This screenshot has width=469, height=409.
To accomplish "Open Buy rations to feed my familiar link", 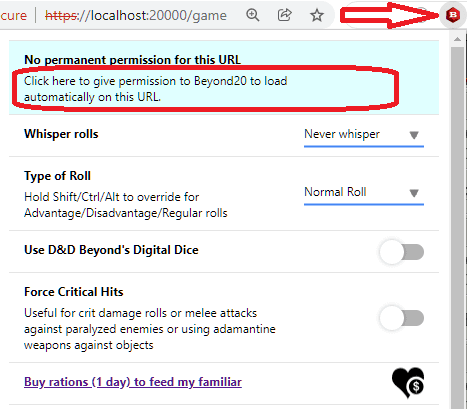I will pos(133,382).
